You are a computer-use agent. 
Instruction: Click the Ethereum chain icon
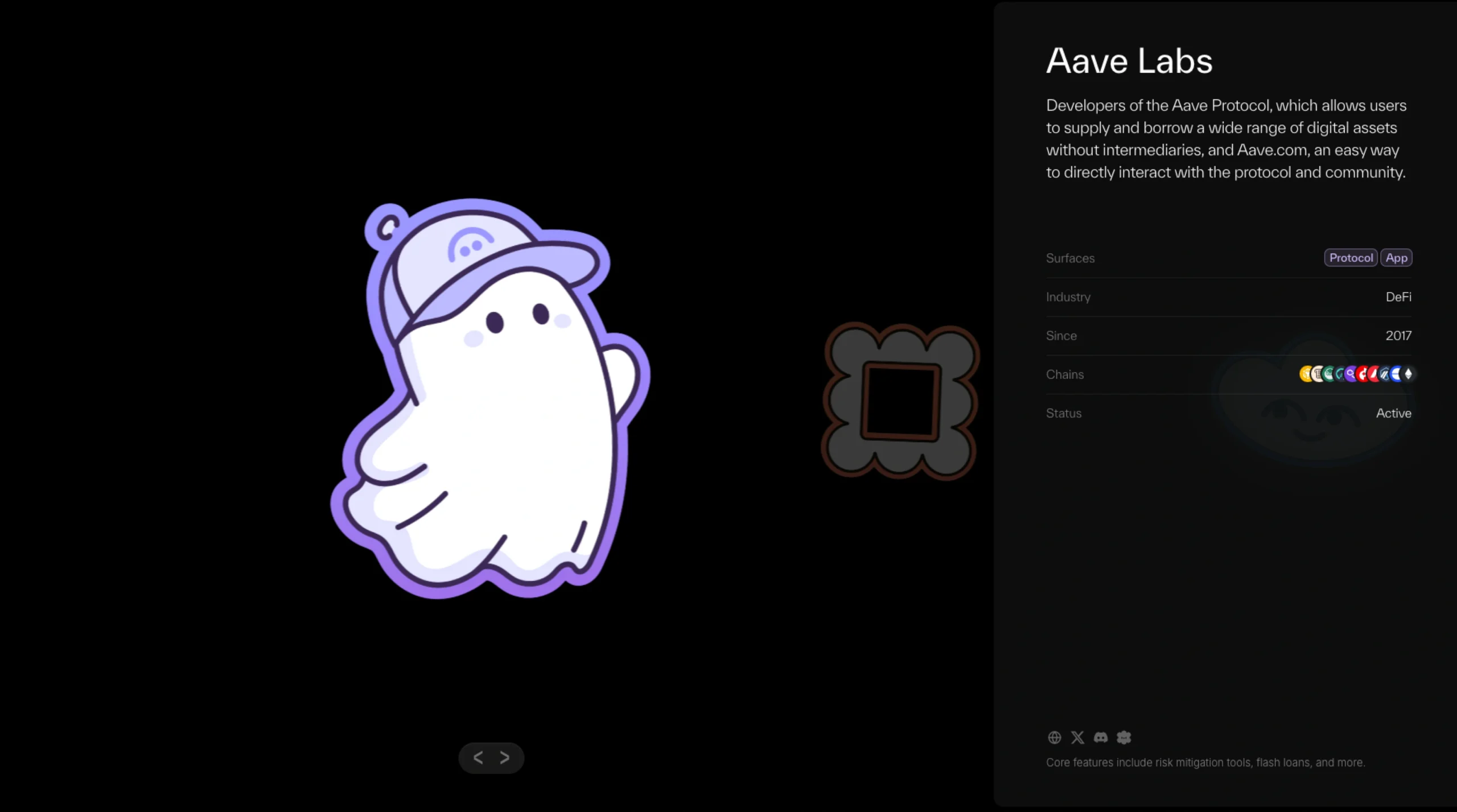(x=1409, y=374)
